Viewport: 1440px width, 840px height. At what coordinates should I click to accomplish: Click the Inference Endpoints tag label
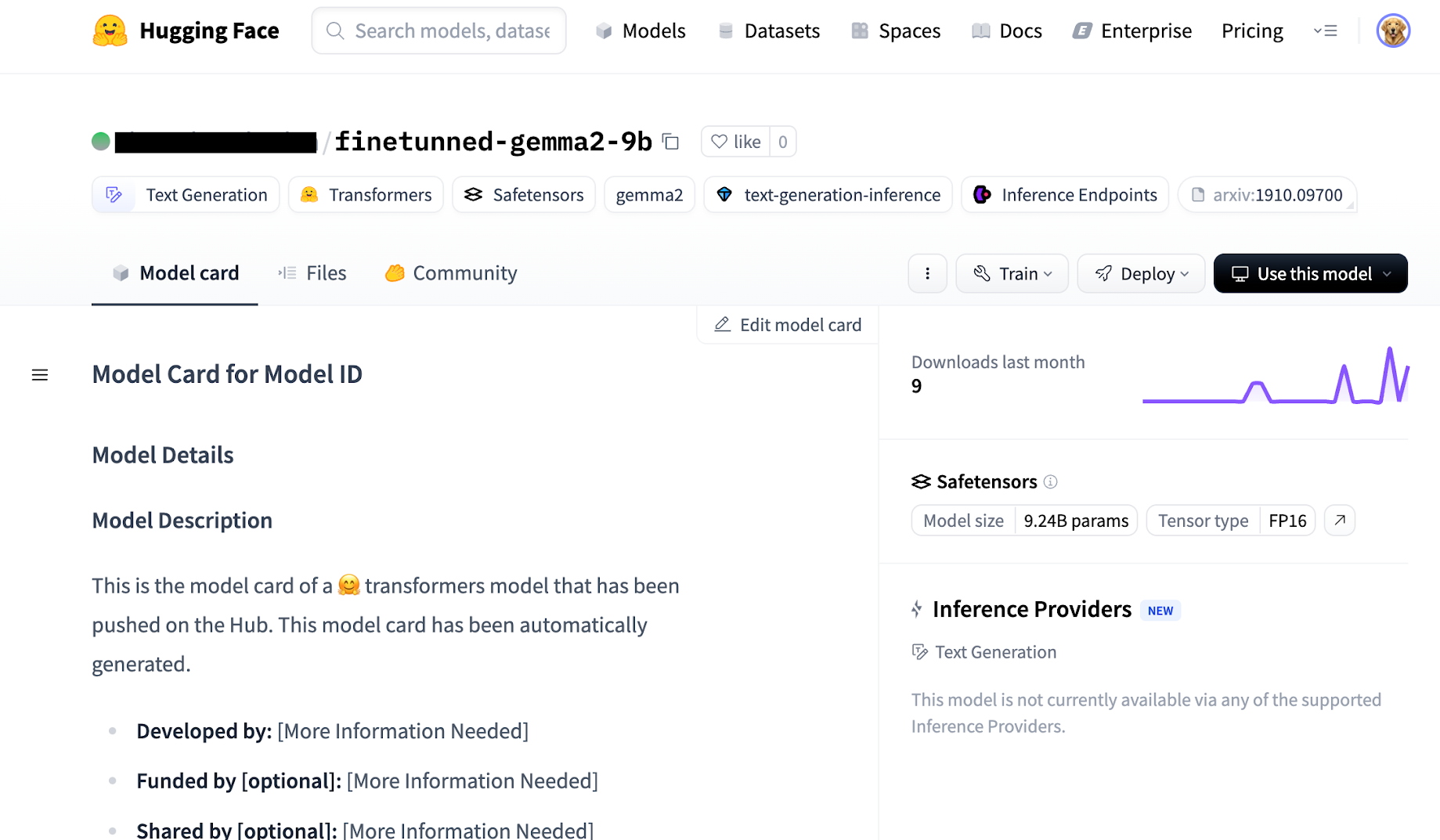(x=1079, y=195)
